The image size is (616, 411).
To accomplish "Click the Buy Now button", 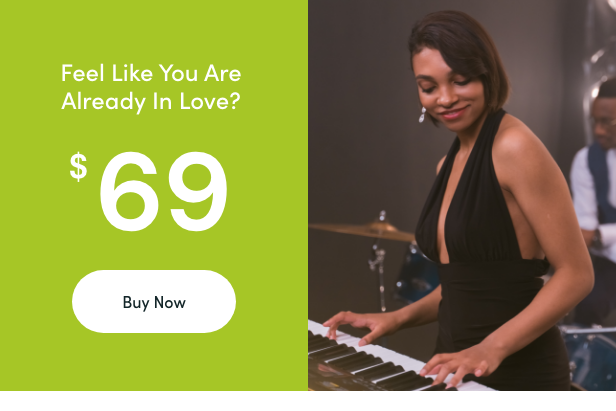I will (x=154, y=301).
